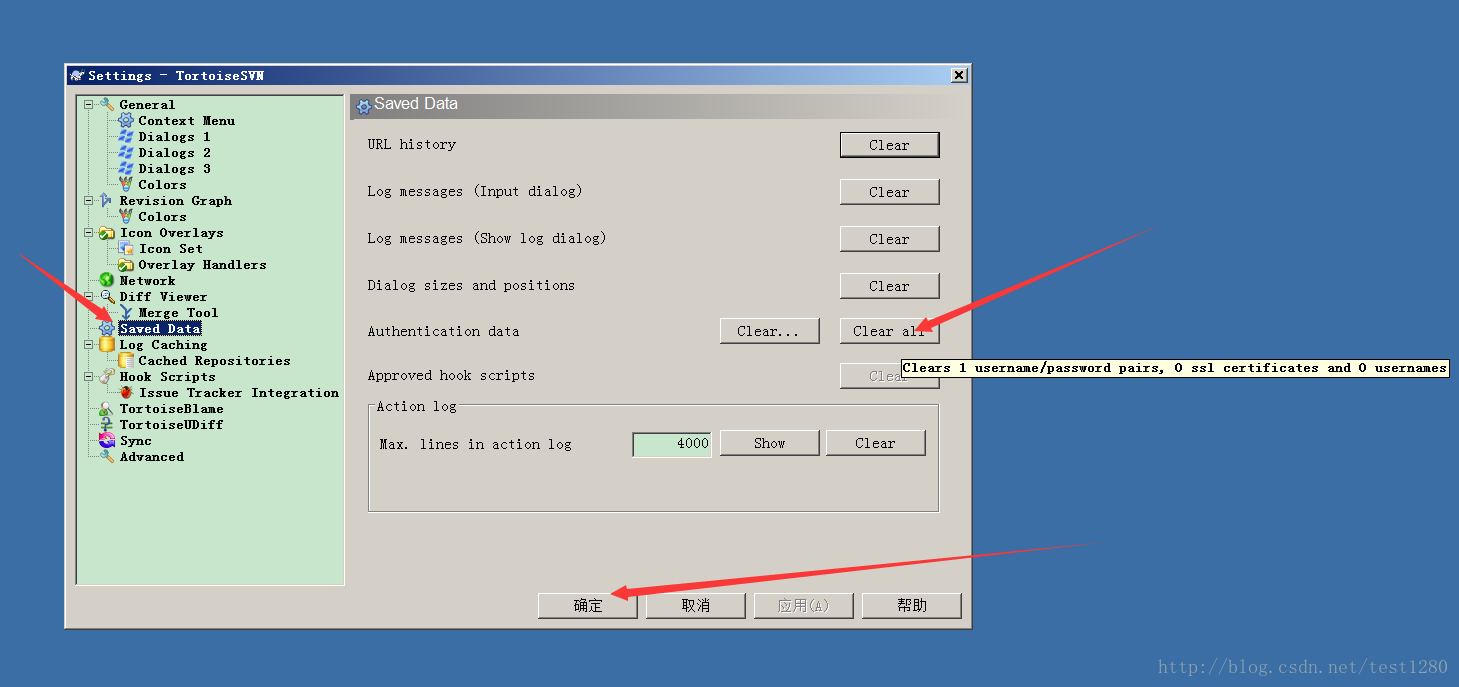Clear the action log

pyautogui.click(x=875, y=443)
